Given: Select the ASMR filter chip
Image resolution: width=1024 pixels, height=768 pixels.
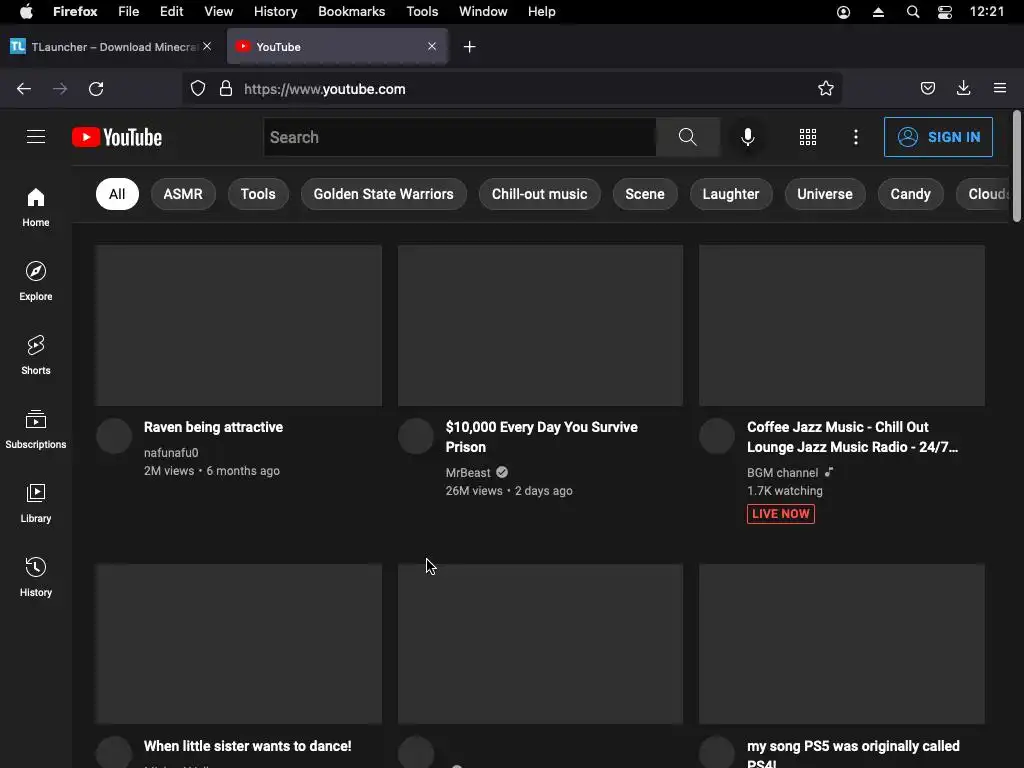Looking at the screenshot, I should point(183,194).
